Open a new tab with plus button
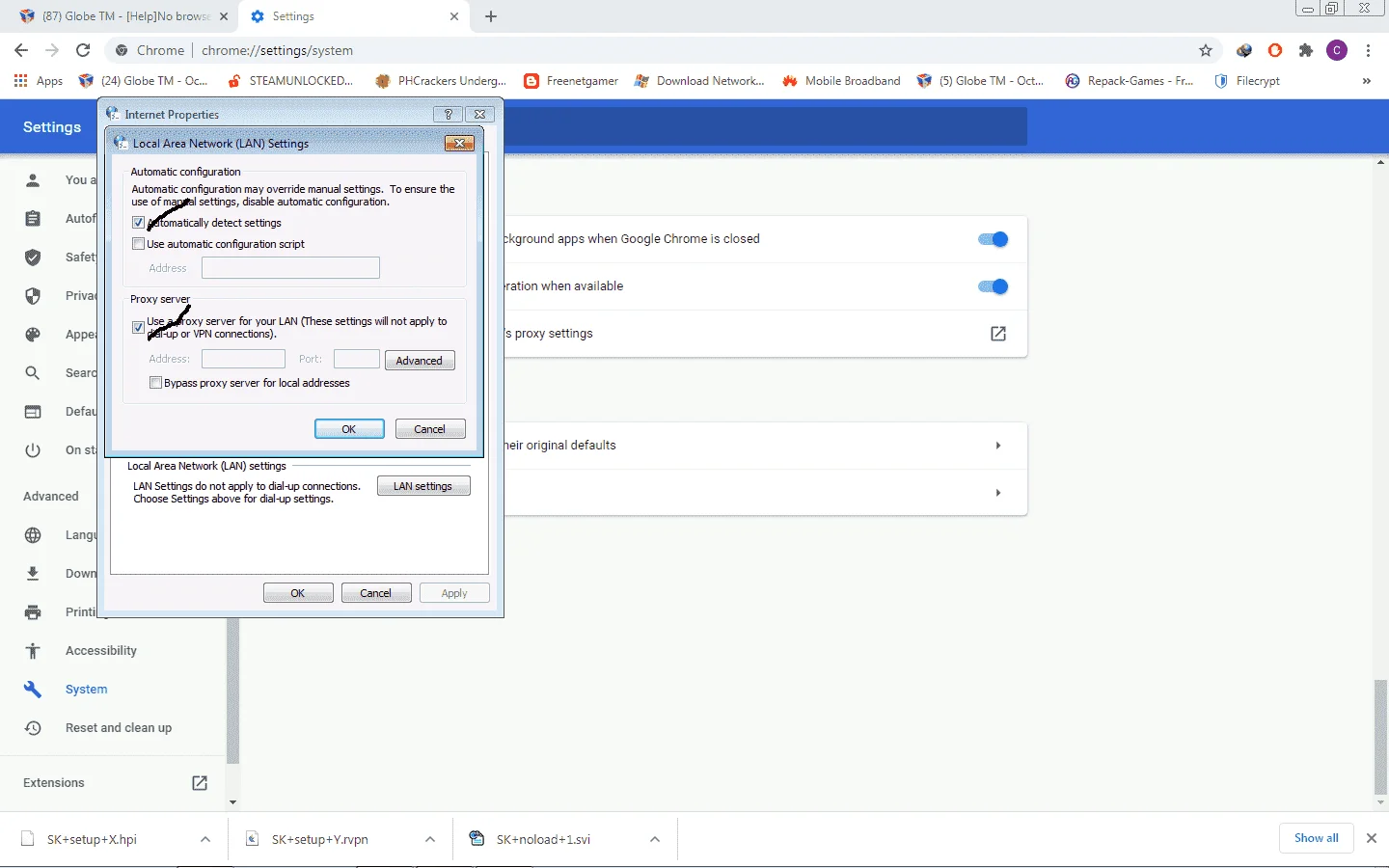Screen dimensions: 1389x868 (491, 16)
